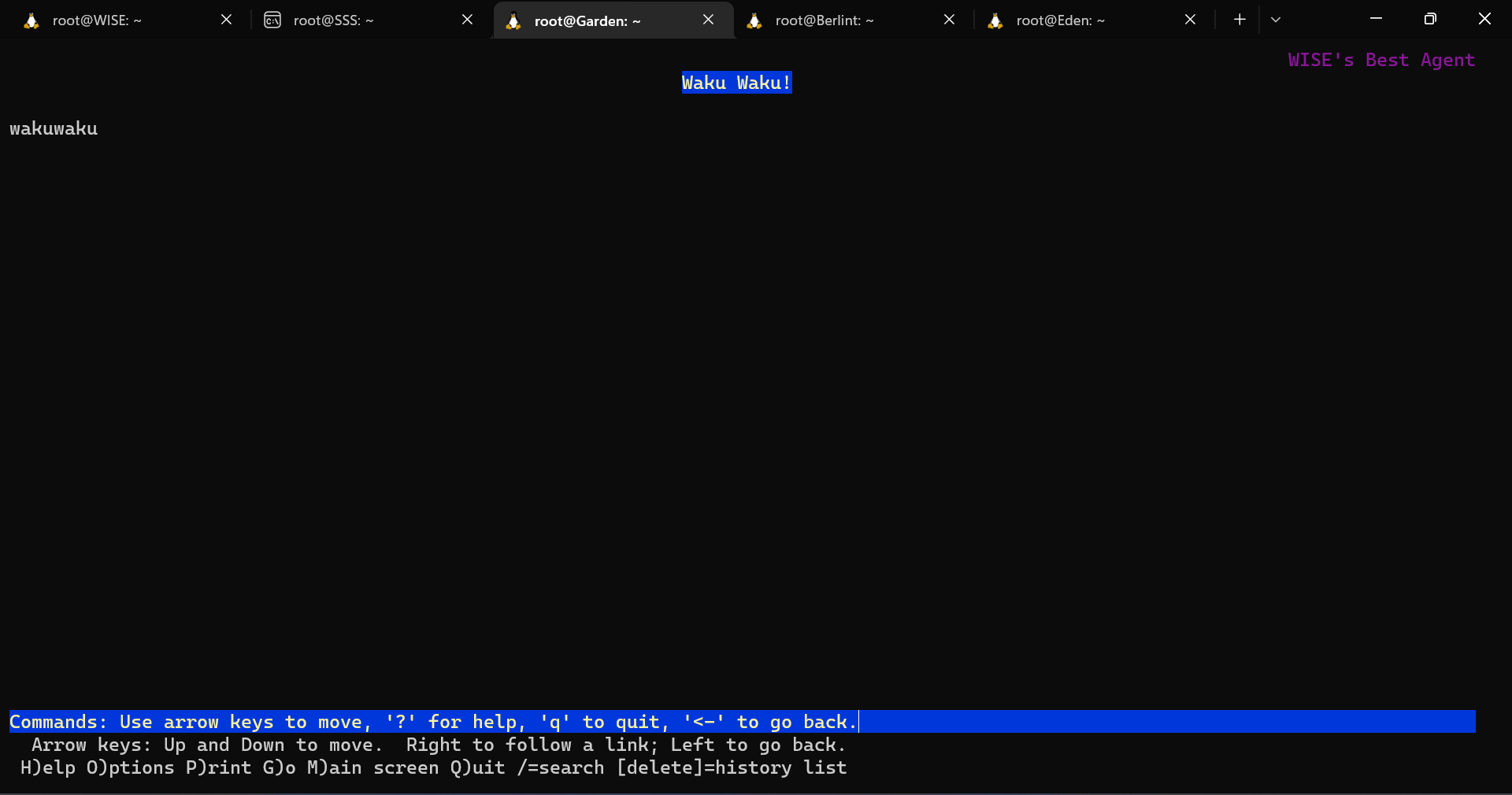Switch to the root@Eden tab

point(1059,20)
